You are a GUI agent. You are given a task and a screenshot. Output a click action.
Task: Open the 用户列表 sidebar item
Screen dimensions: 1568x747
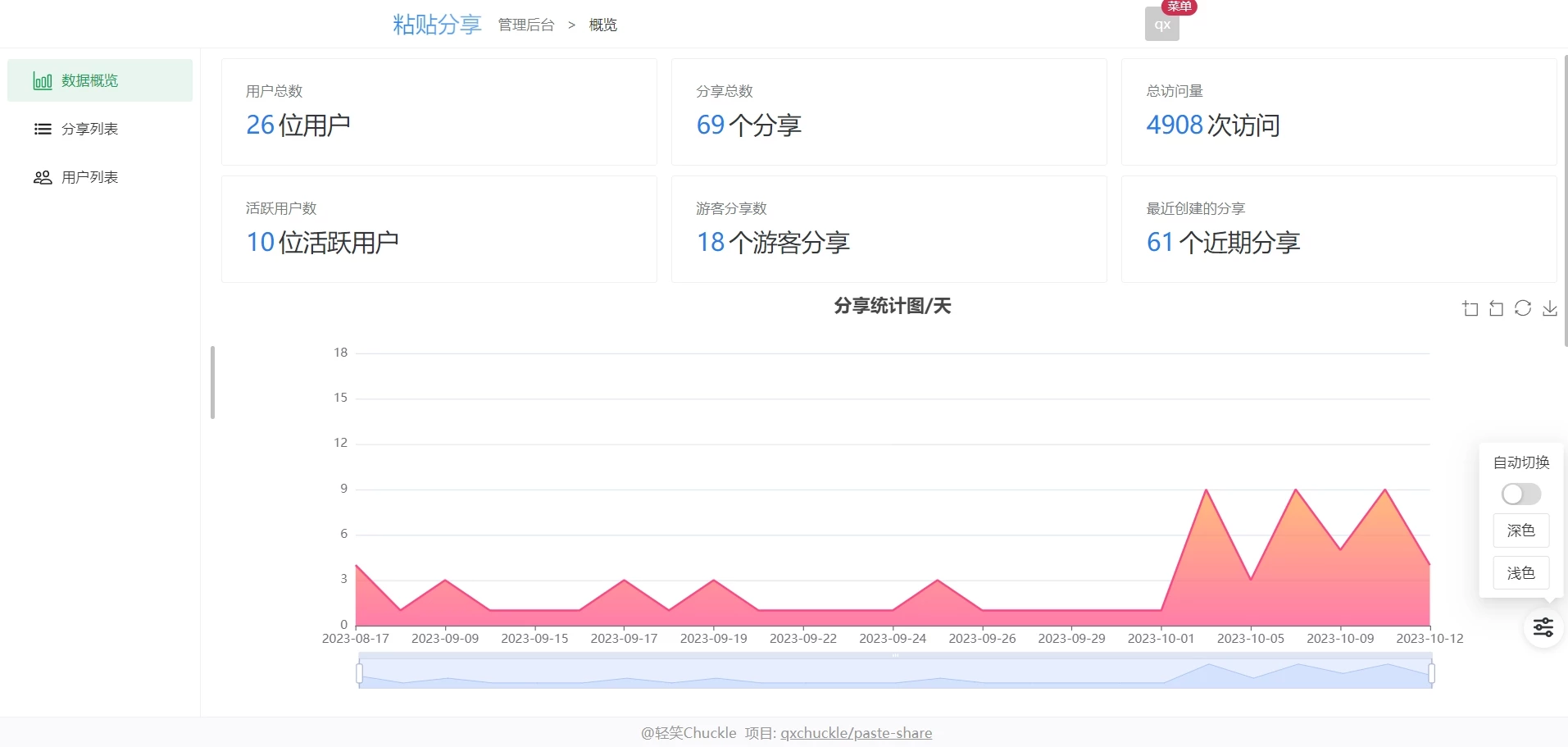[100, 177]
